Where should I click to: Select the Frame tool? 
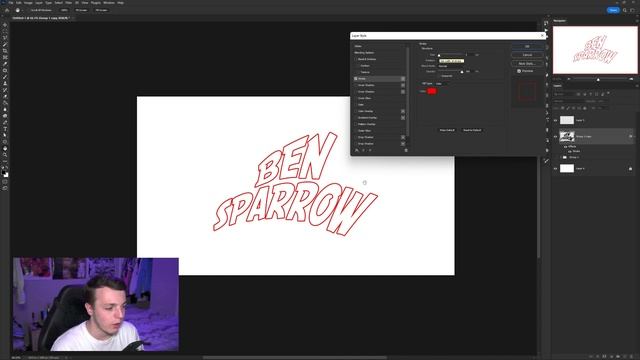pos(5,58)
